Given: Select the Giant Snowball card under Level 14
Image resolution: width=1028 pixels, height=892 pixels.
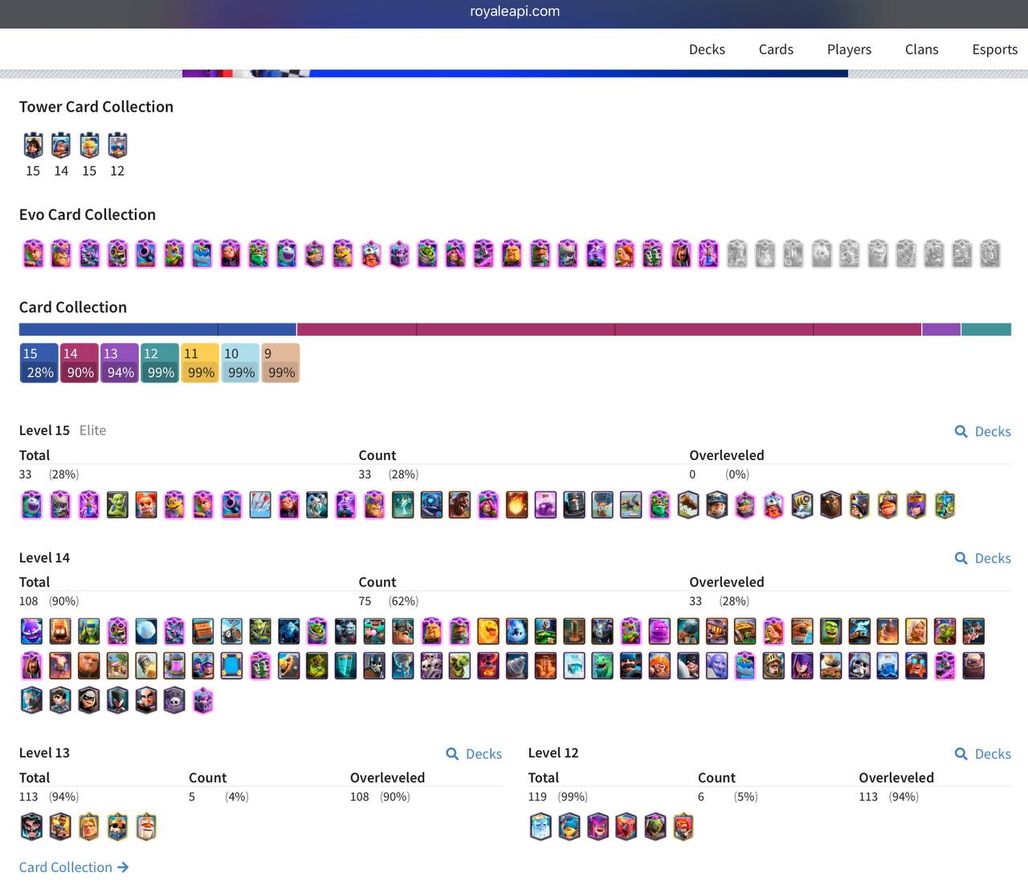Looking at the screenshot, I should pyautogui.click(x=146, y=631).
